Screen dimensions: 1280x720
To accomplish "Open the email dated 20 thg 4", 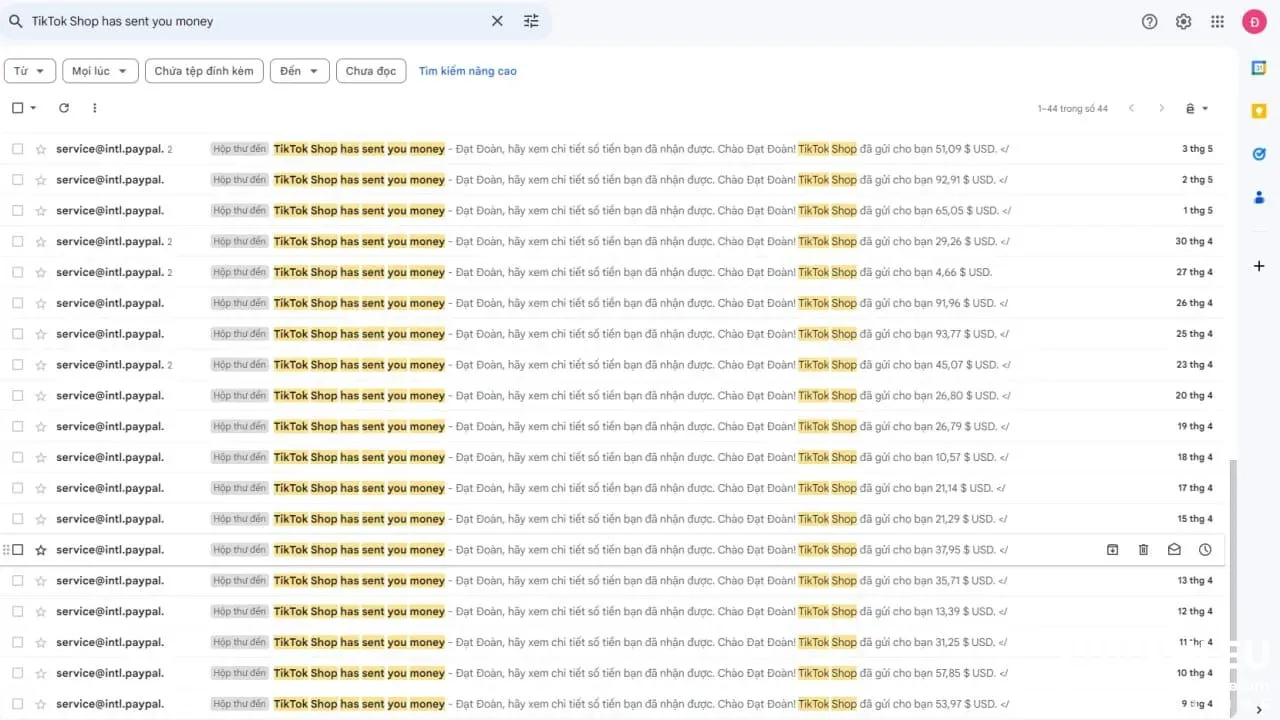I will pyautogui.click(x=612, y=396).
